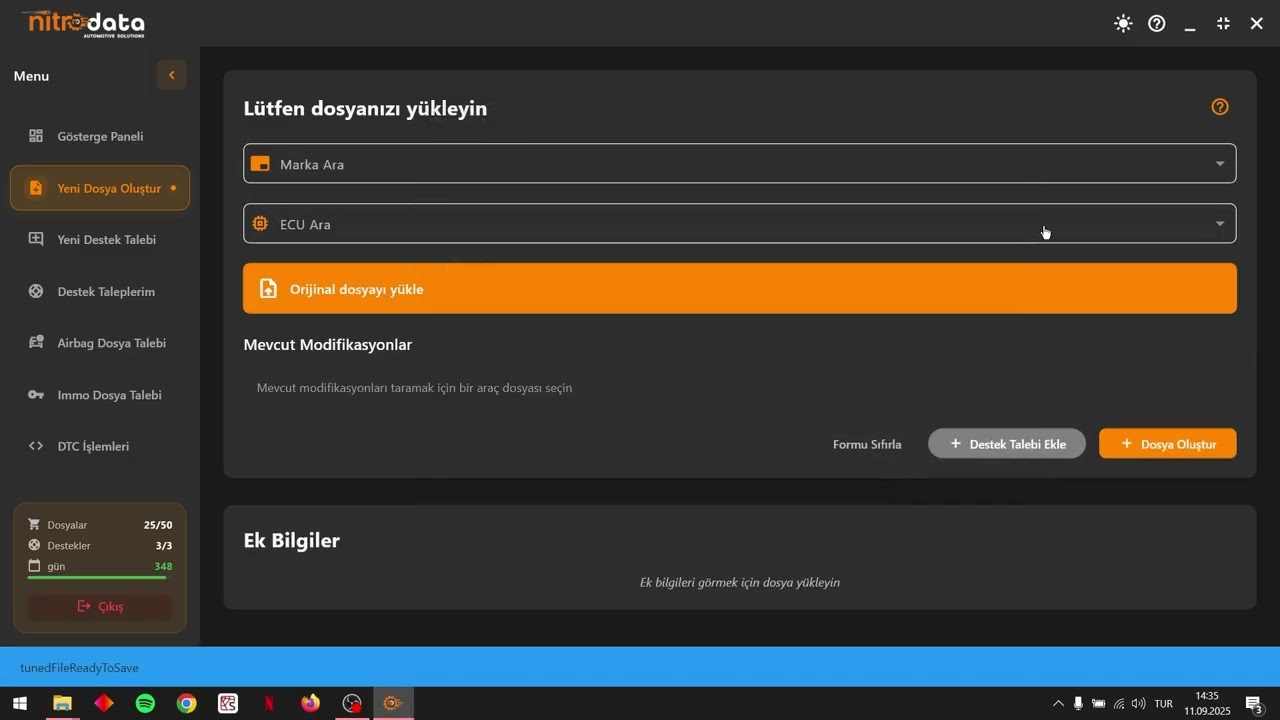Click the tunedFileReadyToSave notification bar
Viewport: 1280px width, 720px height.
pos(640,667)
